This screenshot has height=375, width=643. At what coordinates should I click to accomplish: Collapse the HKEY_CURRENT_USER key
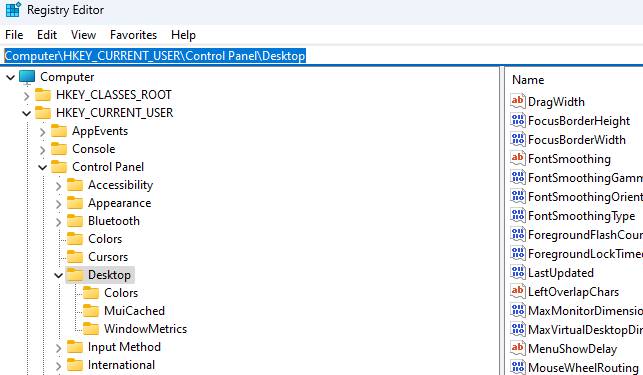26,113
